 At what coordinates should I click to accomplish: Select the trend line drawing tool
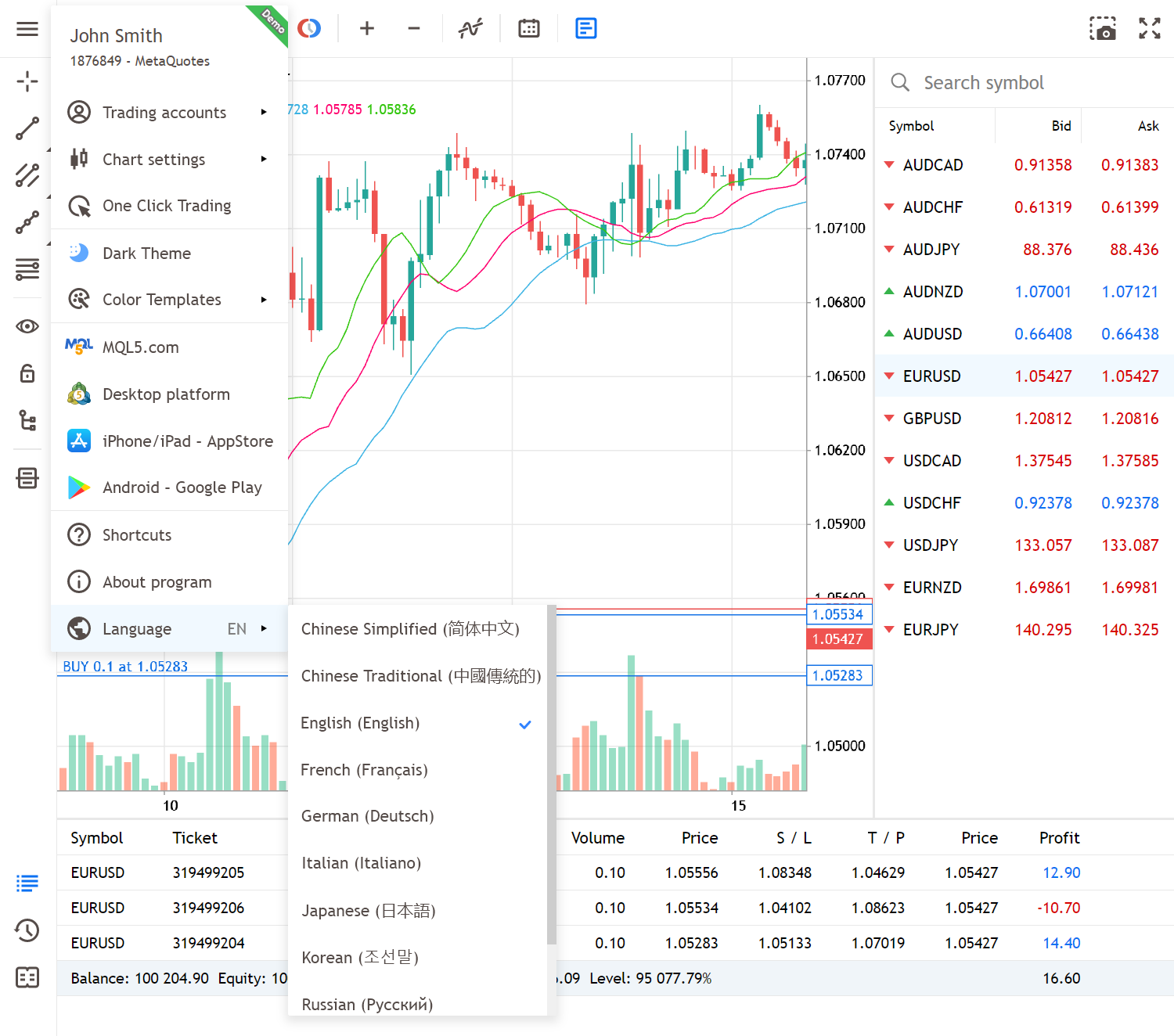point(27,128)
